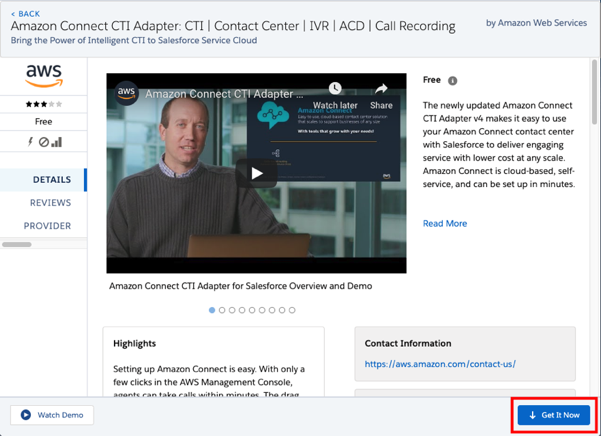Select the second carousel dot
This screenshot has height=436, width=601.
click(x=222, y=310)
